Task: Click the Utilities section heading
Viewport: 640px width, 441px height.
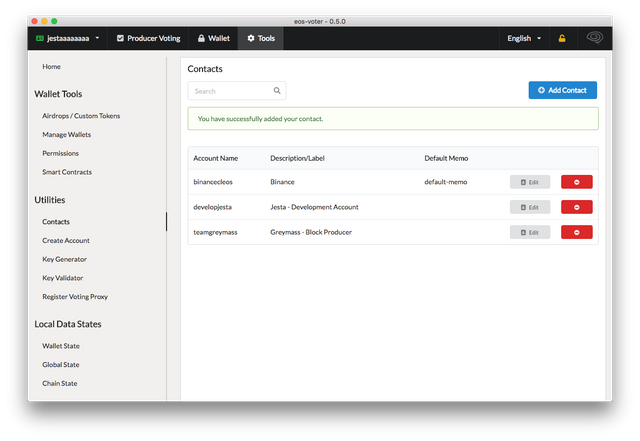Action: (50, 200)
